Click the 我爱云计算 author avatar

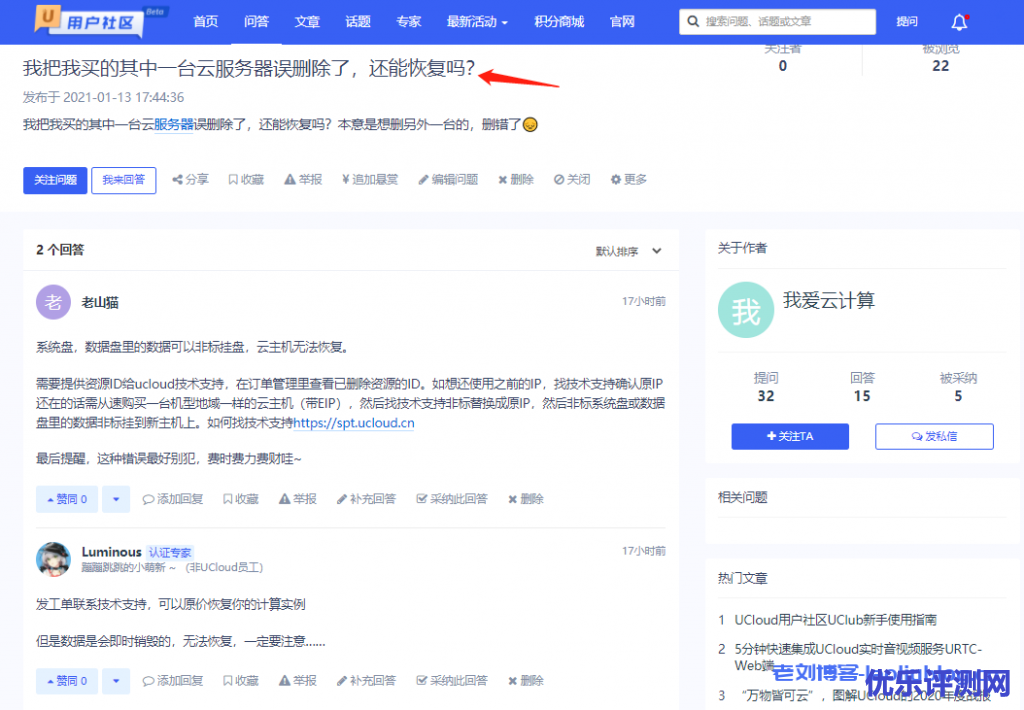(x=745, y=311)
